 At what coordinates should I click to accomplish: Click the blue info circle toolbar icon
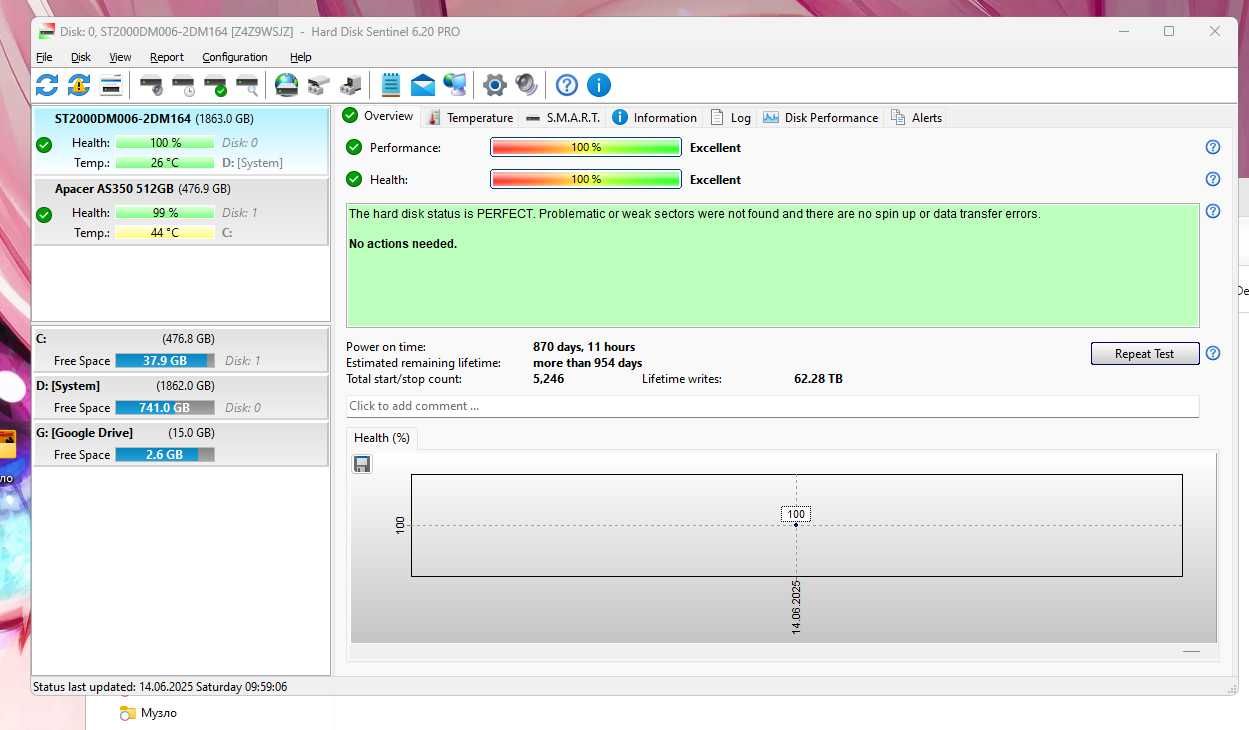(x=599, y=85)
